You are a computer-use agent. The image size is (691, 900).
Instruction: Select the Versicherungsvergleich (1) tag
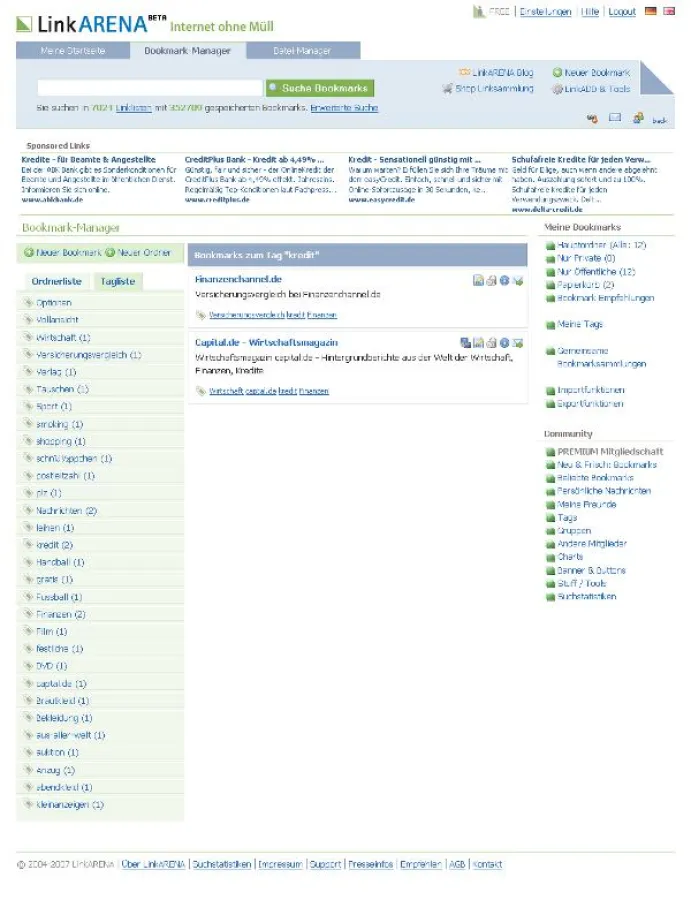pyautogui.click(x=88, y=355)
